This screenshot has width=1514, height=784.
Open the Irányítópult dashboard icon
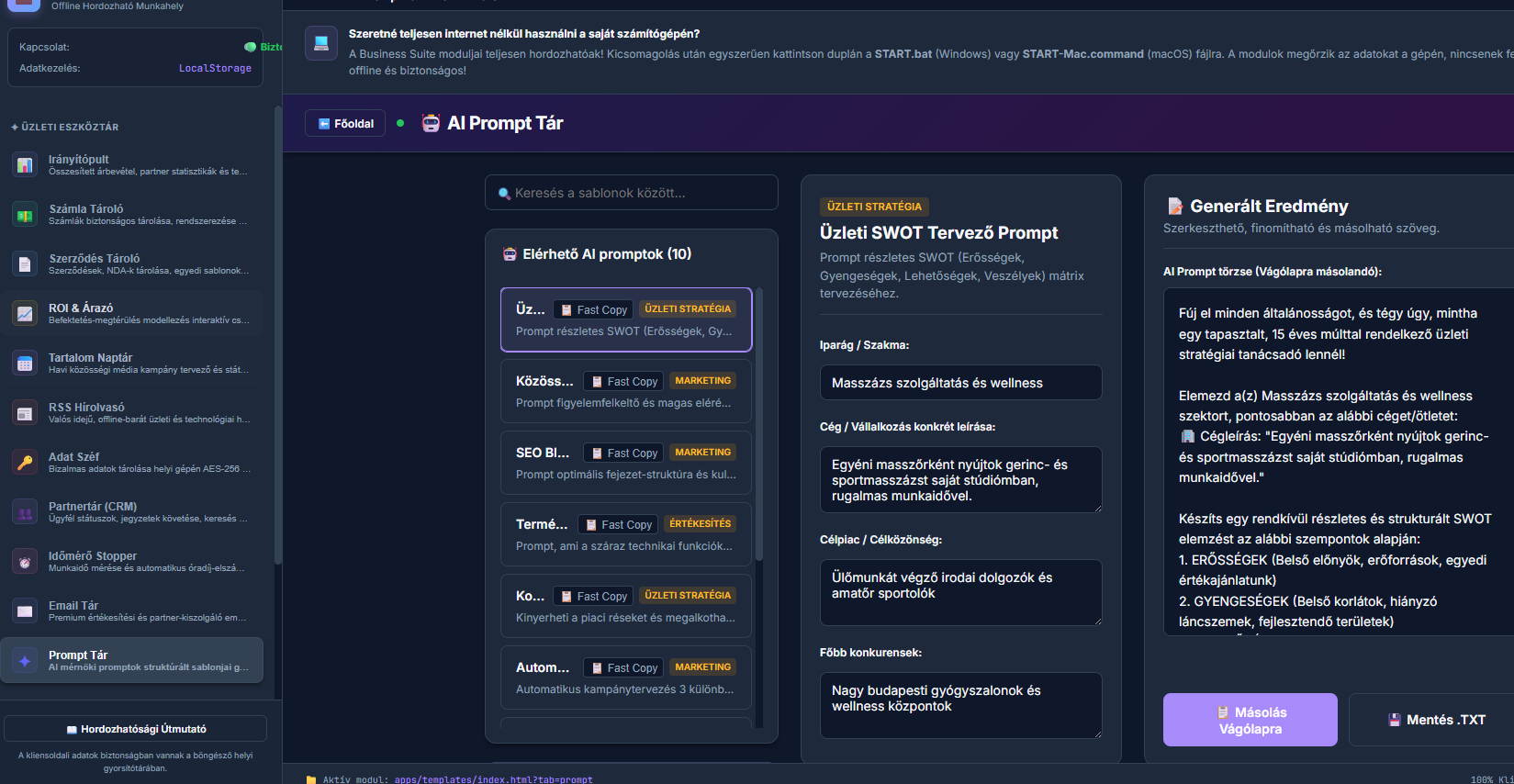(25, 165)
